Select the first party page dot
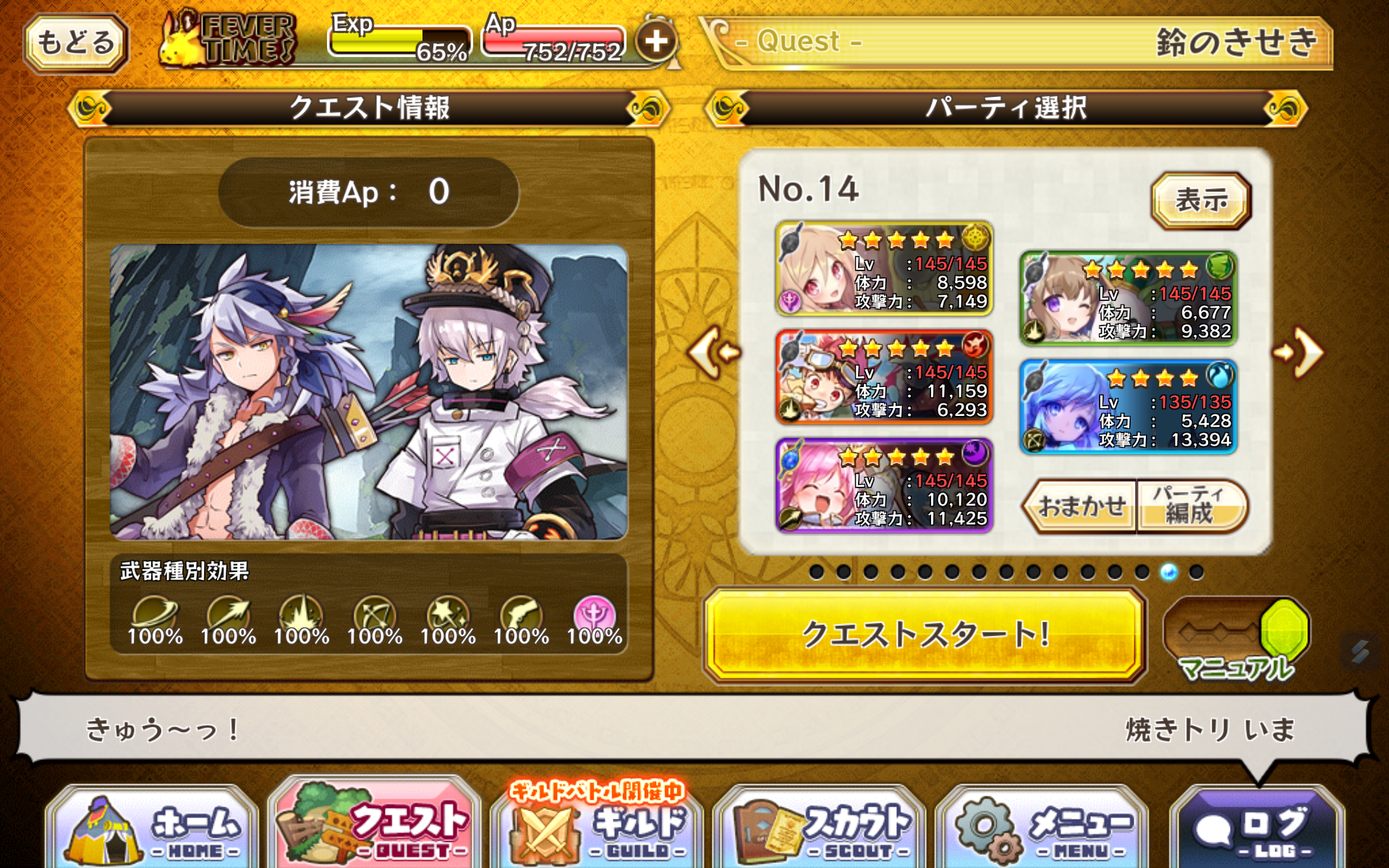1389x868 pixels. tap(817, 572)
